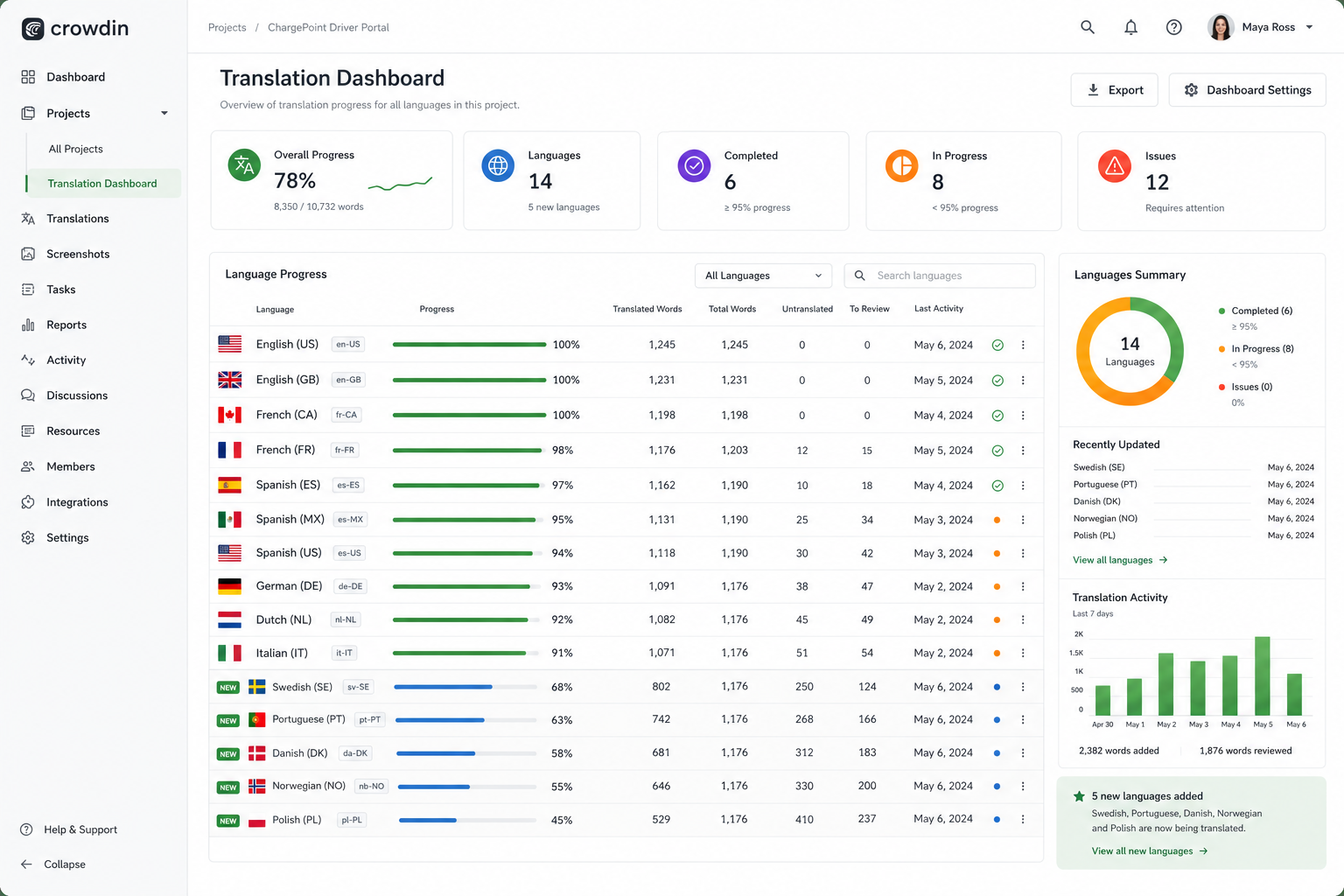Click the es-MX locale tag

click(x=350, y=520)
